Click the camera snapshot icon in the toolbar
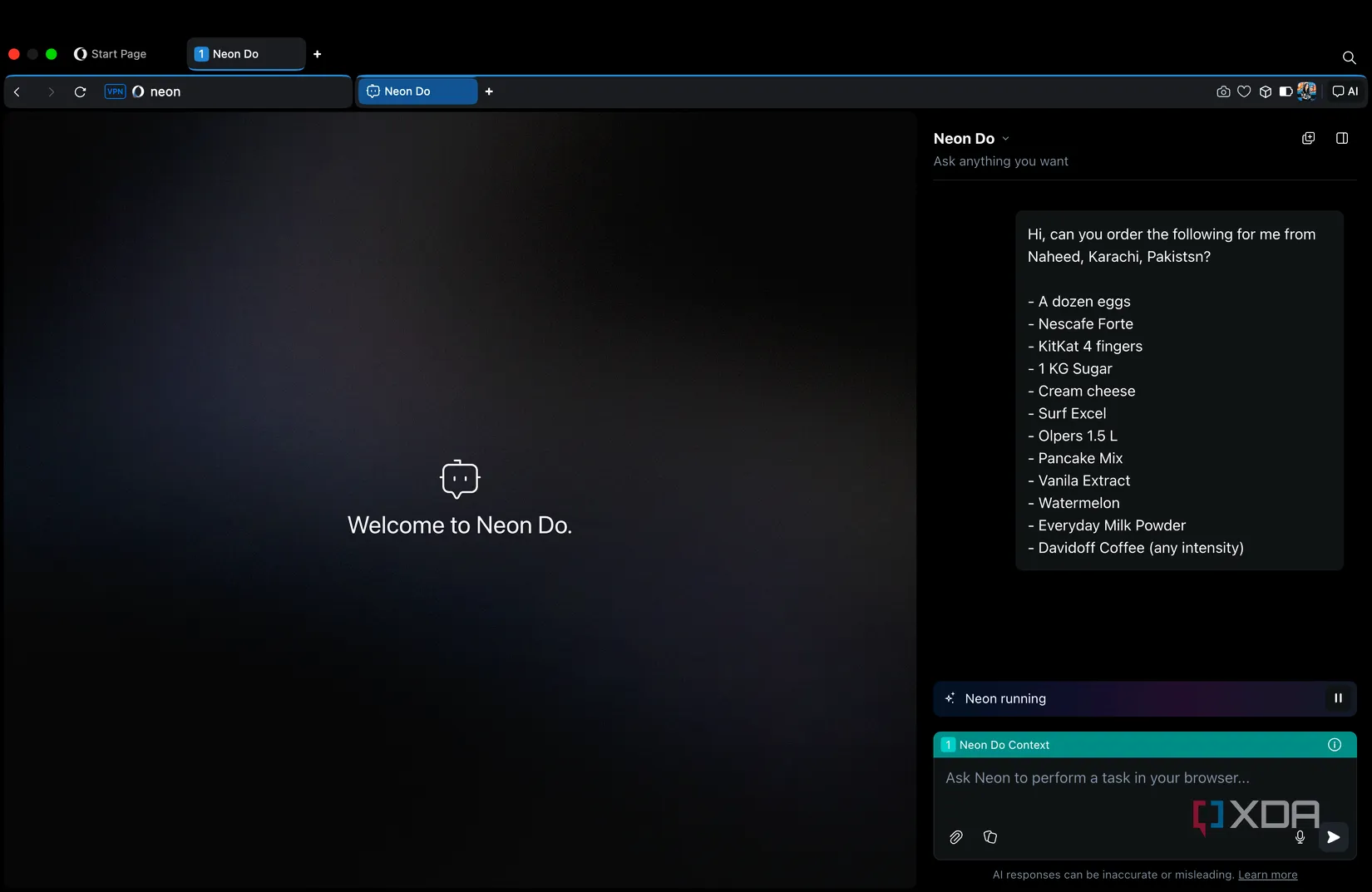This screenshot has height=892, width=1372. click(1223, 91)
